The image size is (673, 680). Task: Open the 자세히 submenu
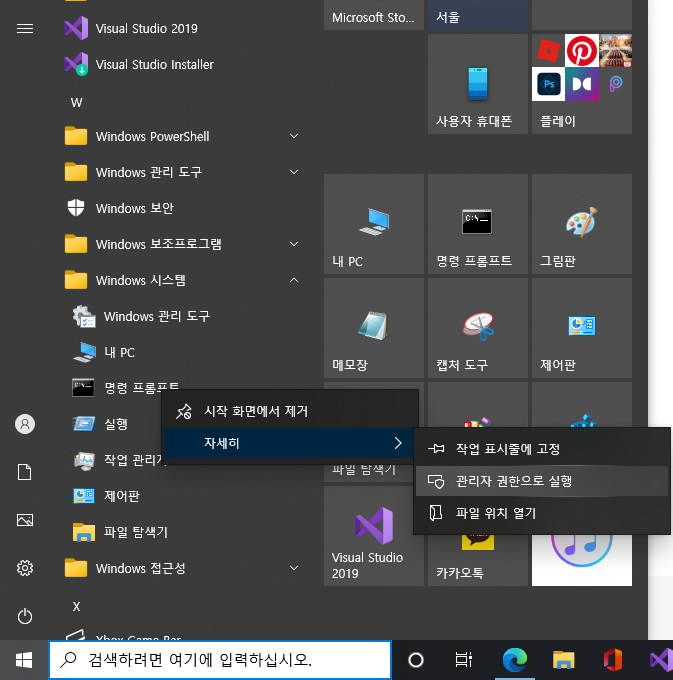[x=289, y=443]
